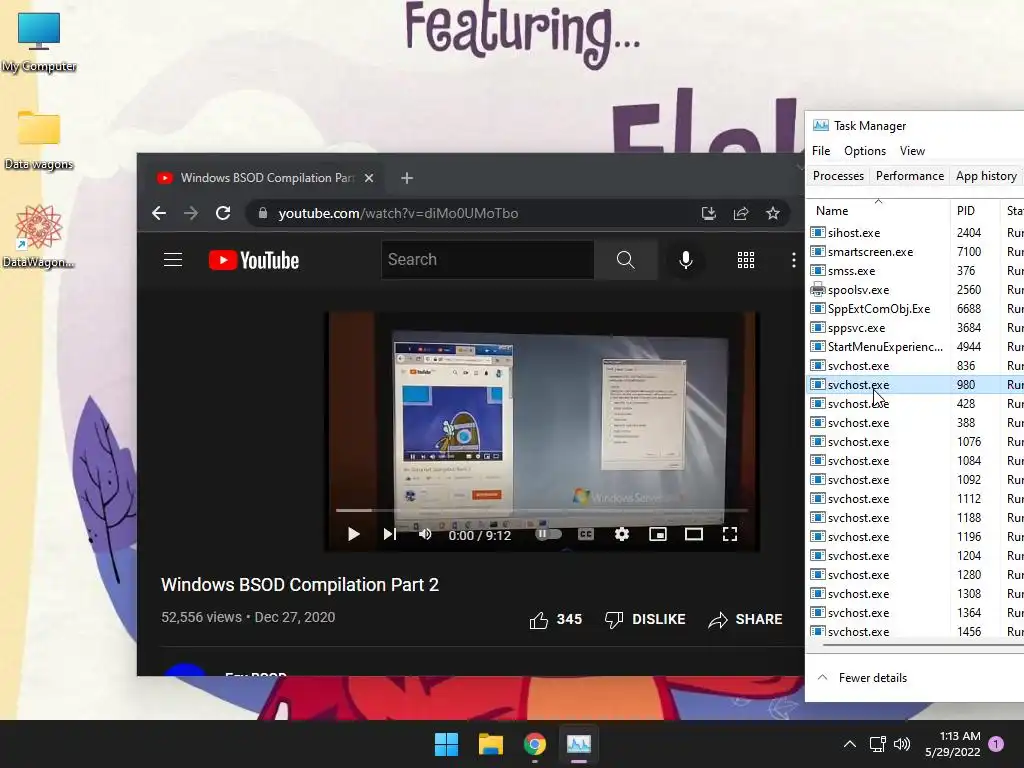Go back in the browser
The width and height of the screenshot is (1024, 768).
point(159,213)
